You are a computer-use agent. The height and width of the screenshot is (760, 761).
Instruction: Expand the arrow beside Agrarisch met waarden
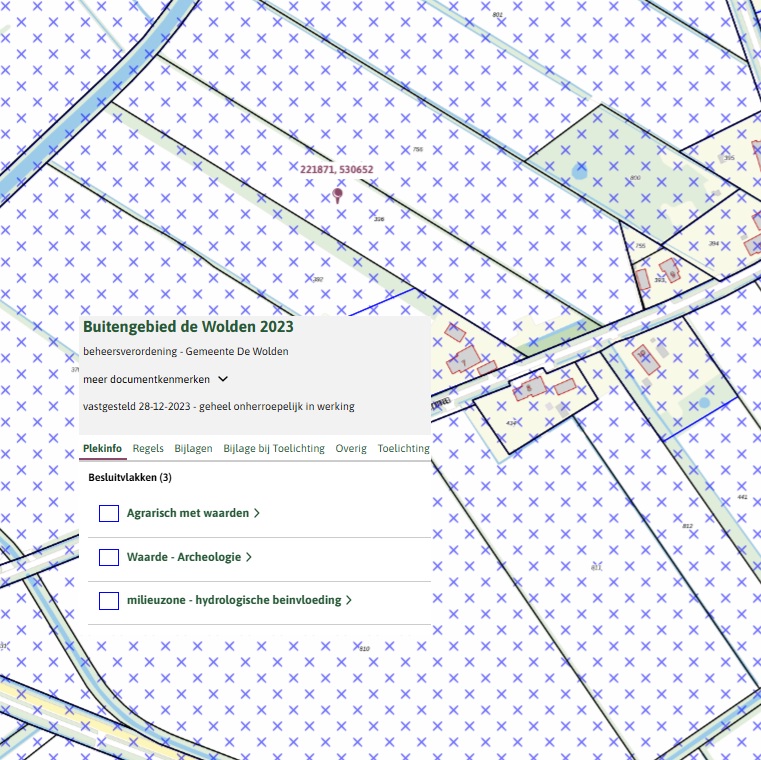pos(257,513)
